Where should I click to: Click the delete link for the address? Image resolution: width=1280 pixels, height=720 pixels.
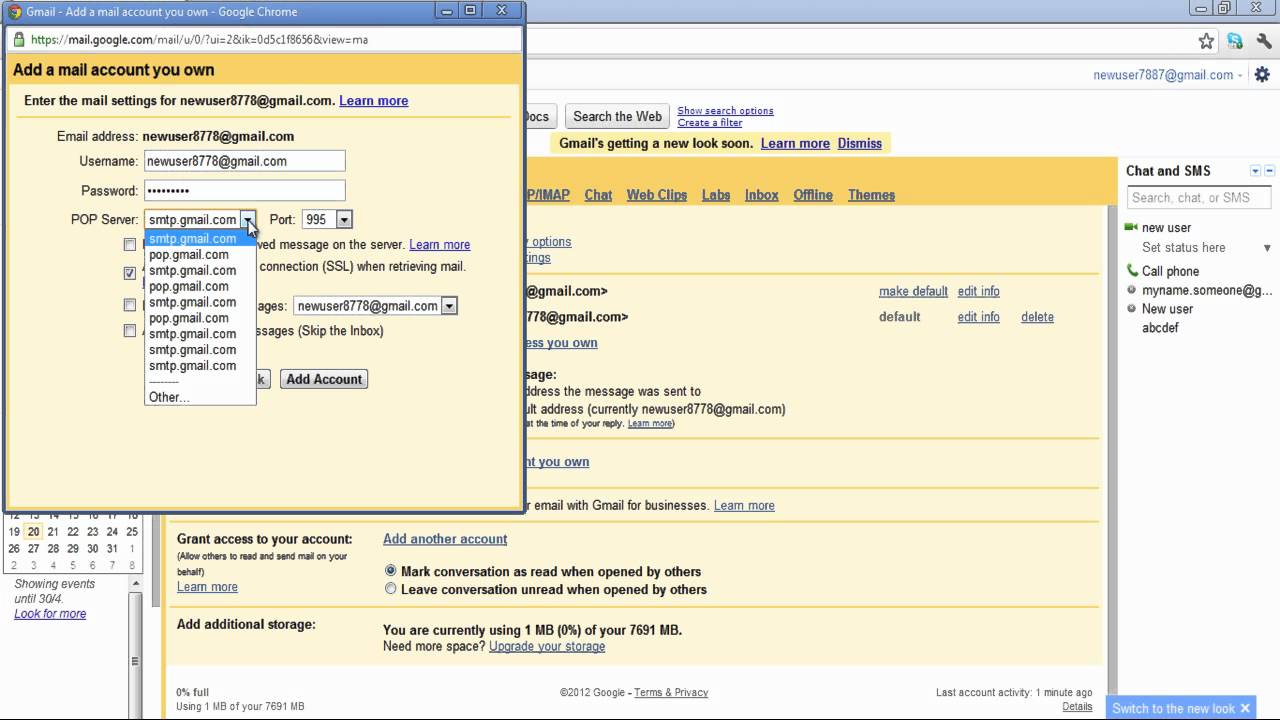1037,317
